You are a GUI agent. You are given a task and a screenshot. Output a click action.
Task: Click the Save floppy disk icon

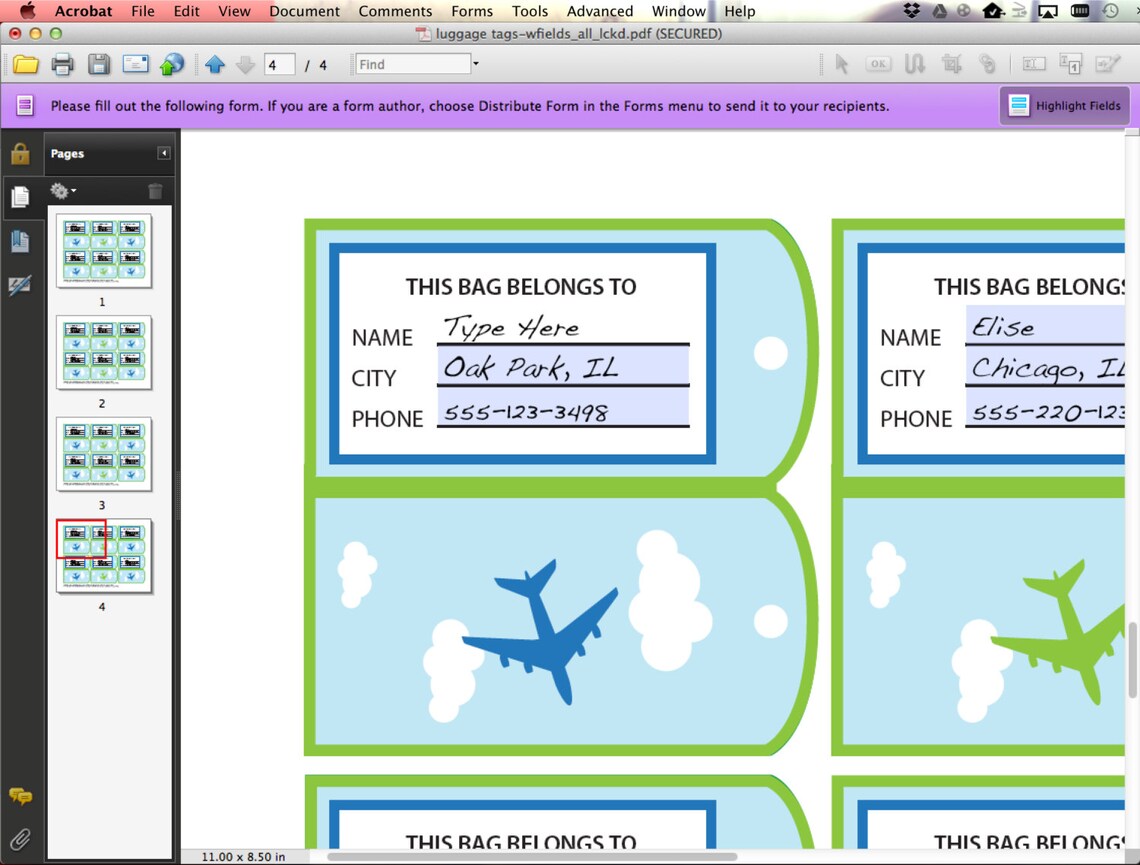[99, 65]
